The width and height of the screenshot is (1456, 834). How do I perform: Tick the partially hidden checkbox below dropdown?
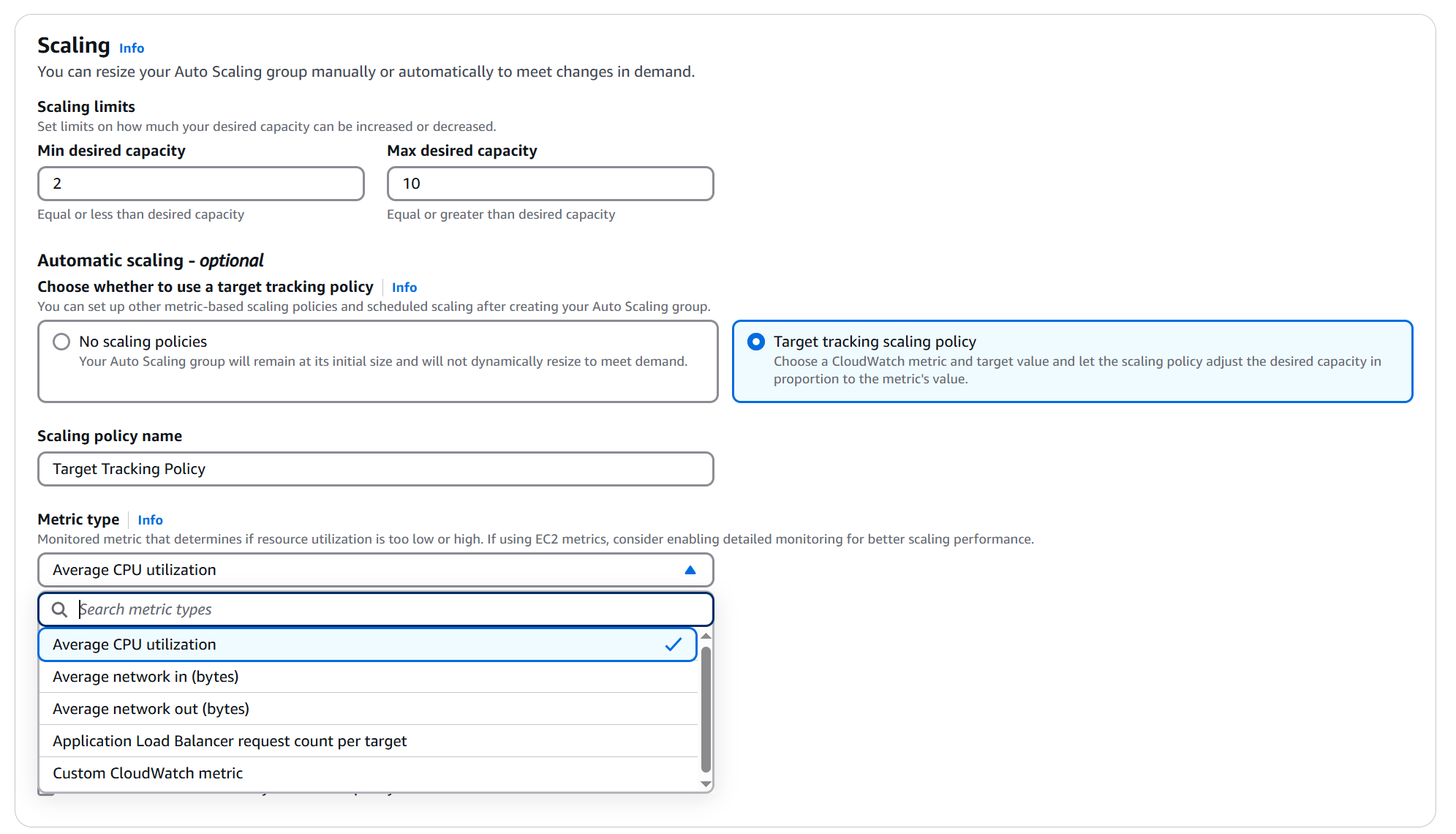[46, 794]
